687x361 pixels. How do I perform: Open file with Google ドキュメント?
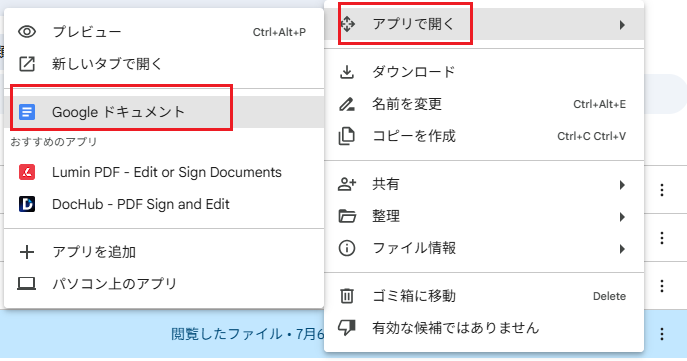(x=164, y=112)
